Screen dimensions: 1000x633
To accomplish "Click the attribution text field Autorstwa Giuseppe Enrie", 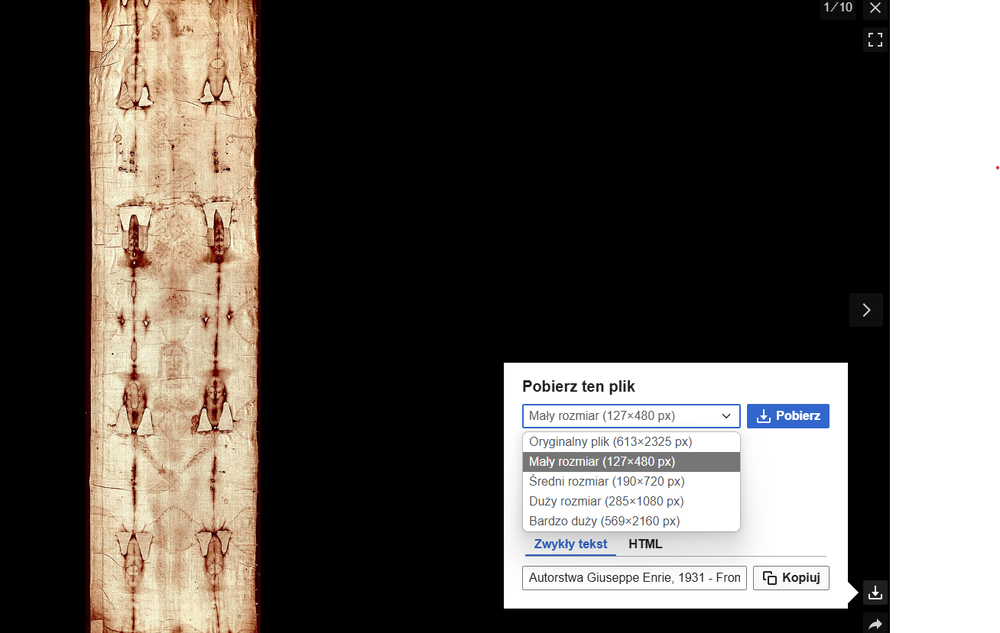I will [634, 578].
